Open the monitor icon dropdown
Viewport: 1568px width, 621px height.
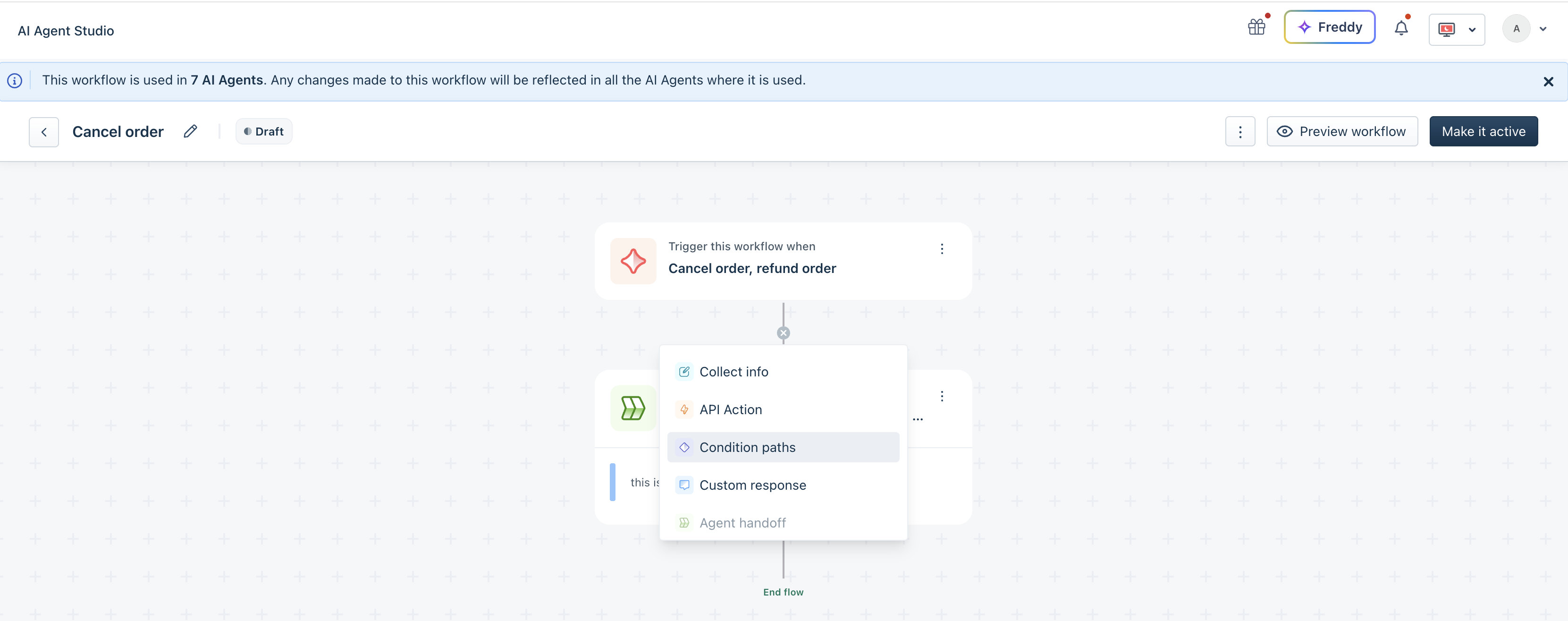coord(1456,29)
